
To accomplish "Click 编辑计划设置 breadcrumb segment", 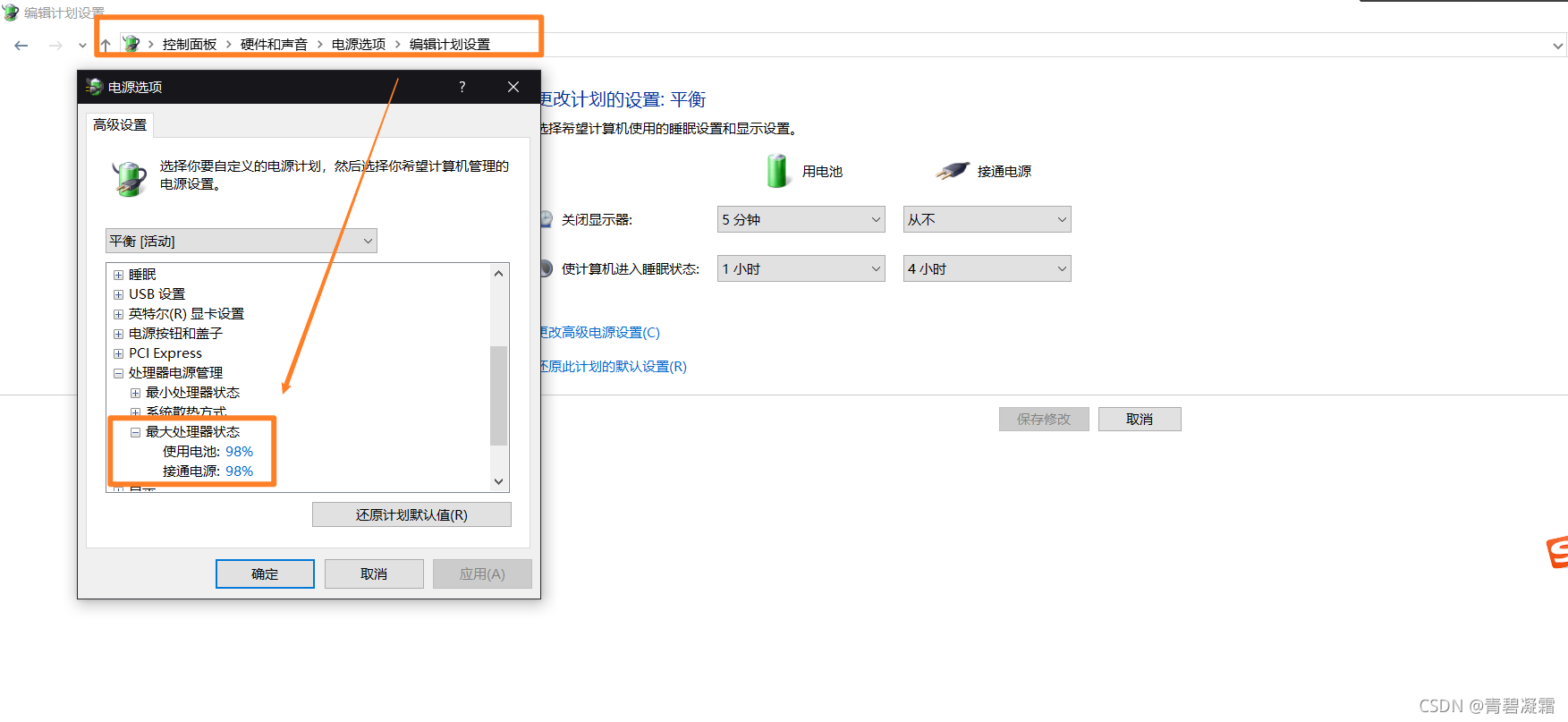I will coord(450,44).
